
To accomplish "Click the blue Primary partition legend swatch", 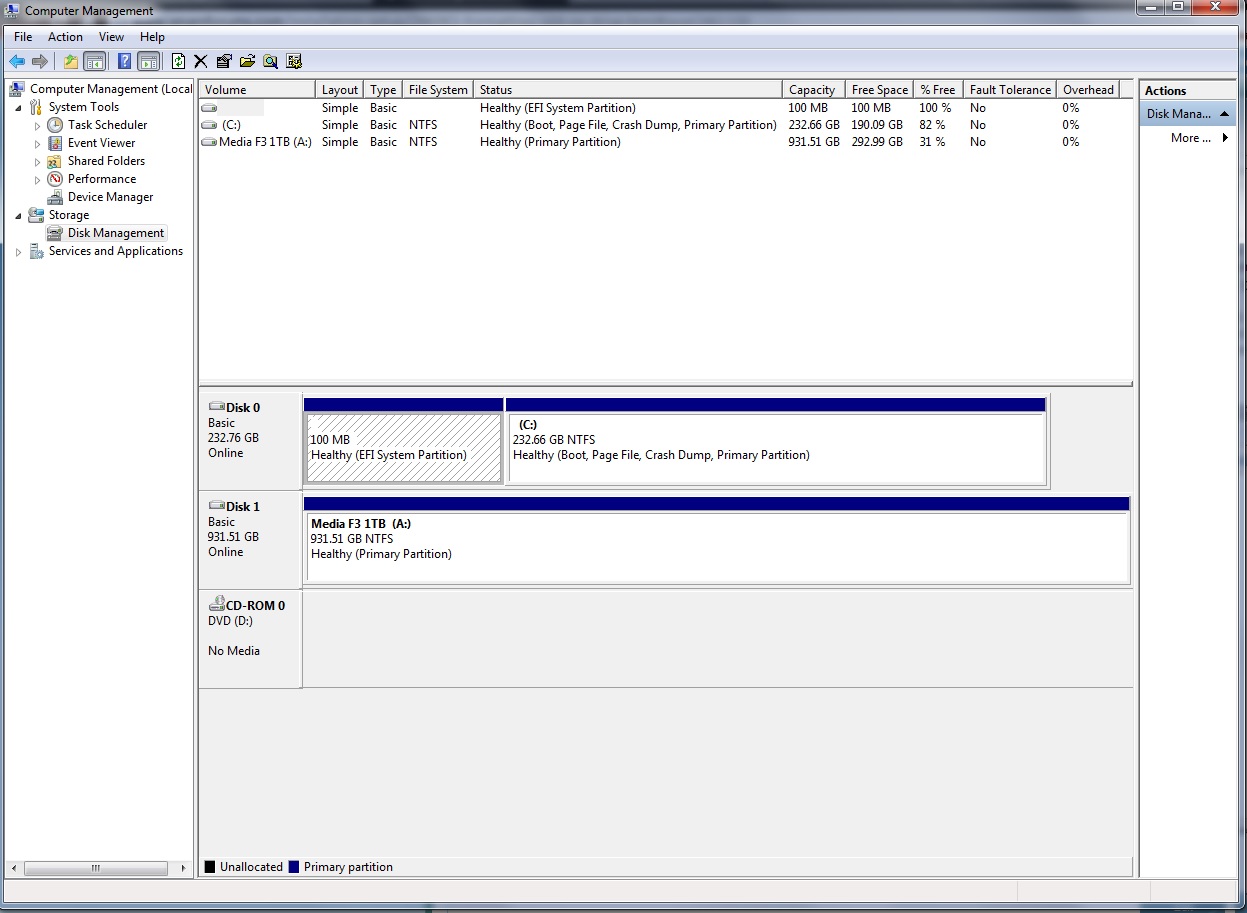I will click(294, 867).
